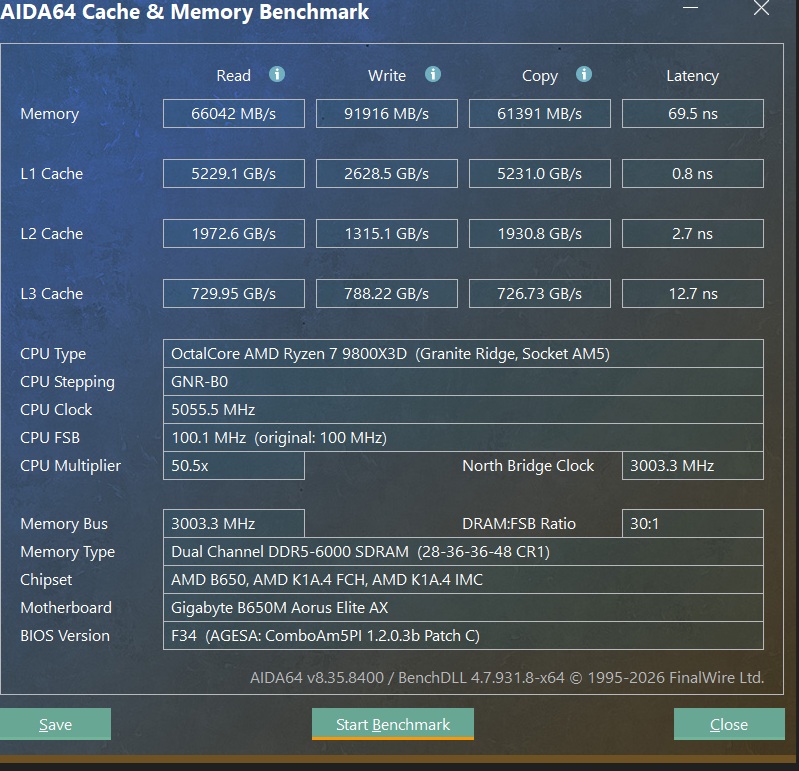The height and width of the screenshot is (771, 799).
Task: Click the Write column header
Action: click(x=387, y=75)
